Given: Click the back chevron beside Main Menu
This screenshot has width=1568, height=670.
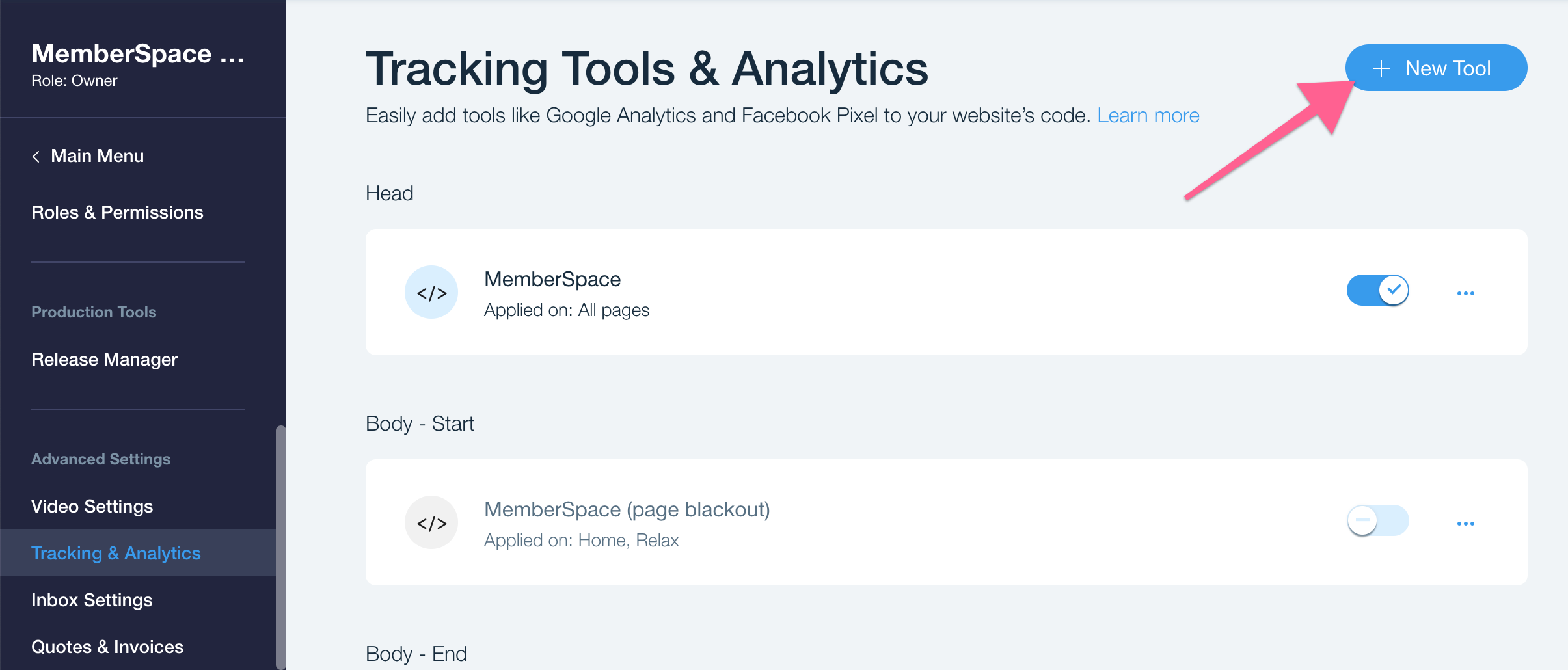Looking at the screenshot, I should click(36, 157).
